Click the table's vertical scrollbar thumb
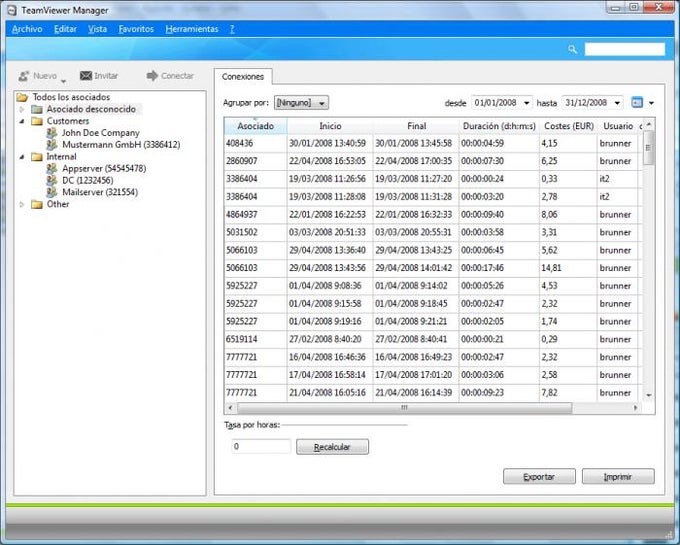 [x=648, y=148]
